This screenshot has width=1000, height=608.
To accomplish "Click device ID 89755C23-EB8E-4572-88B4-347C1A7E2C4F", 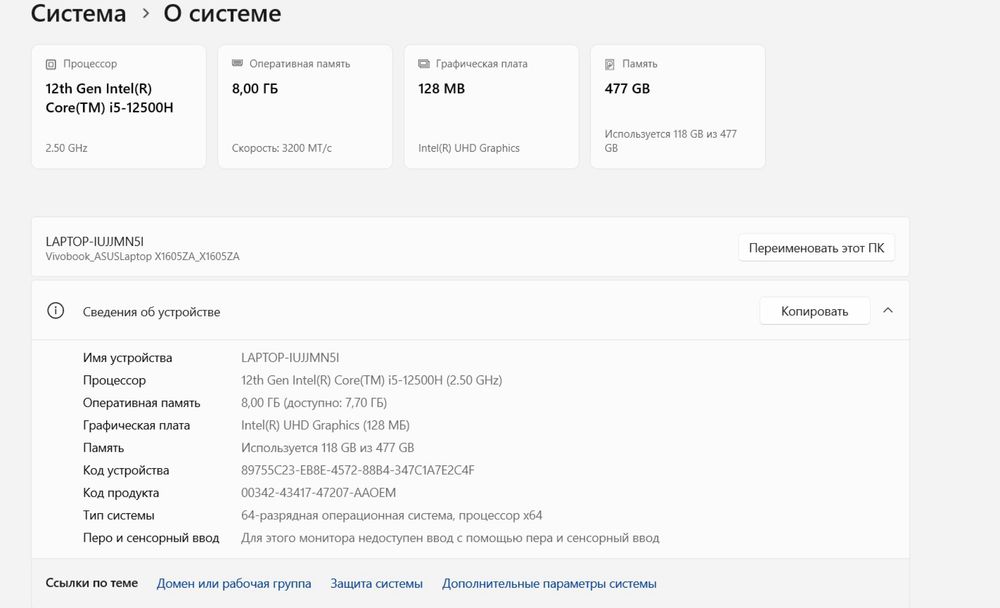I will point(358,470).
